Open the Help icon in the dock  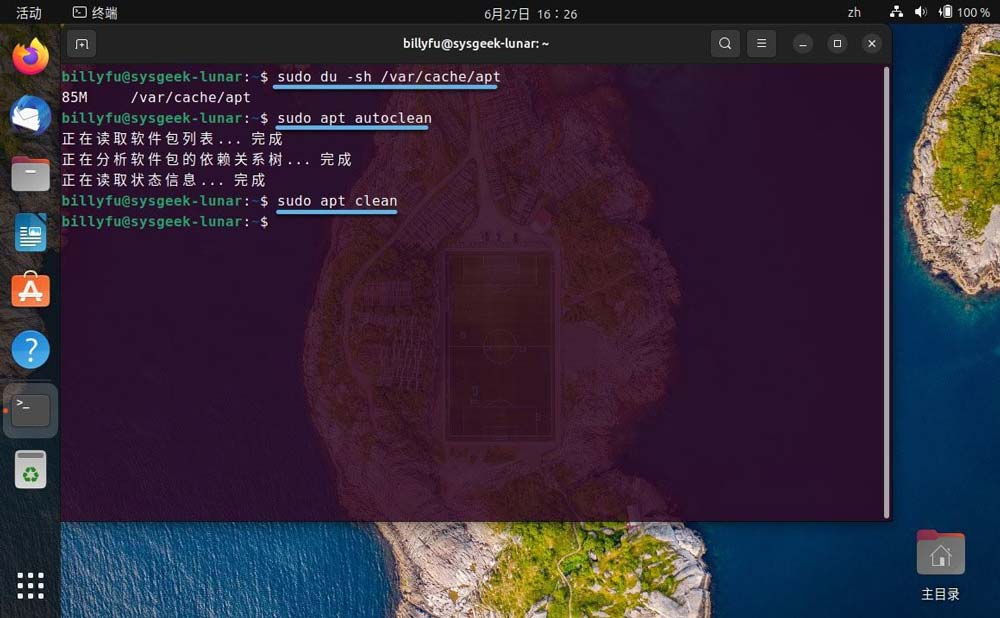click(31, 350)
